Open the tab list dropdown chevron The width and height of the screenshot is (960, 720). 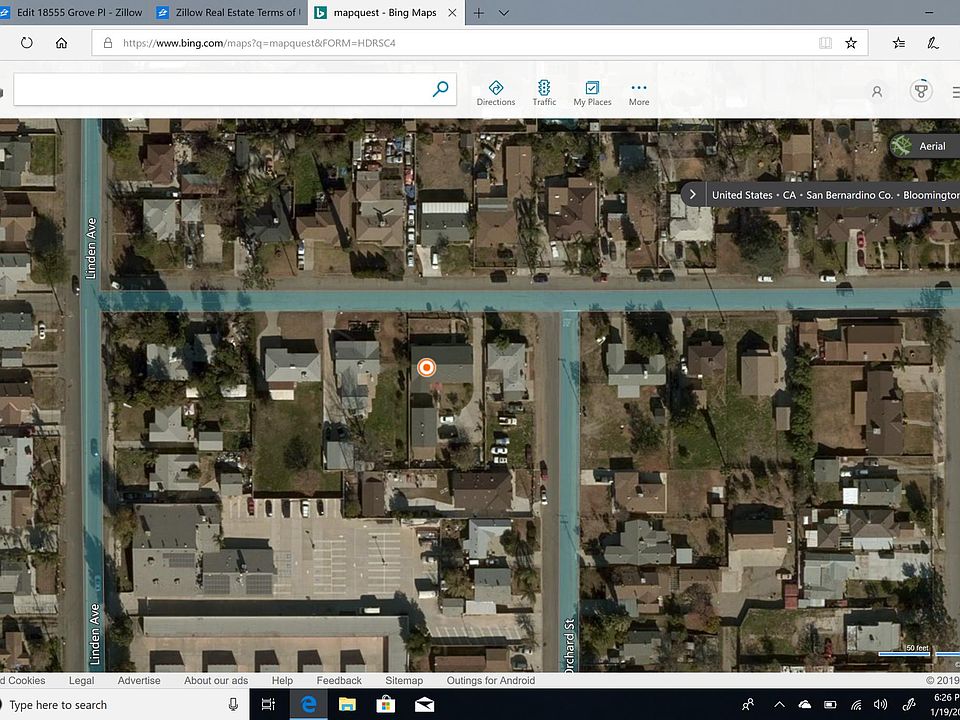point(504,13)
